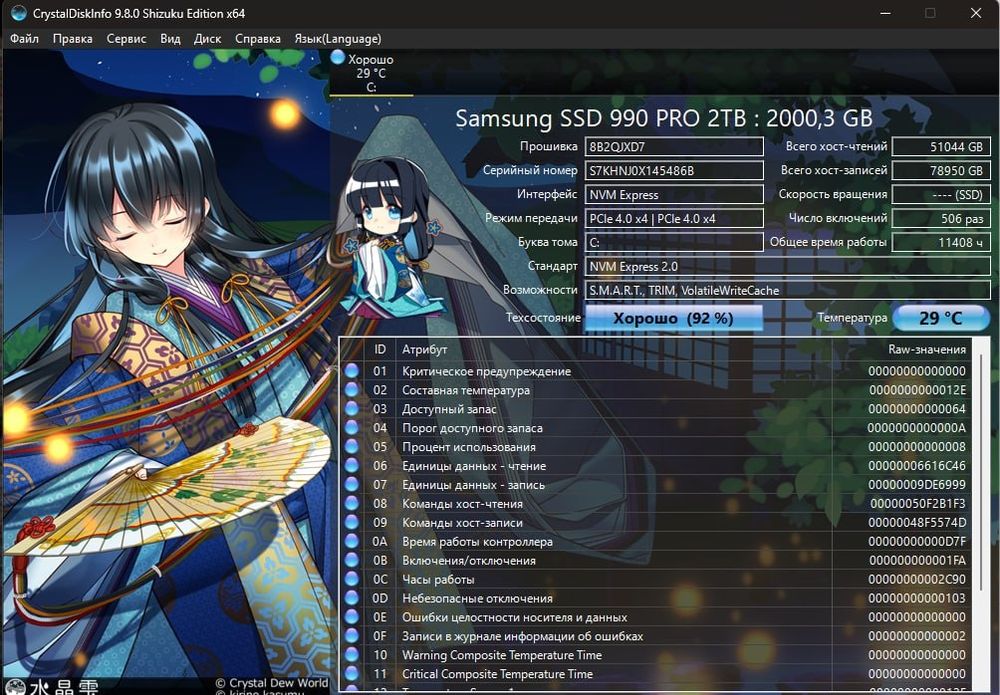
Task: Select row Составная температура
Action: (658, 390)
